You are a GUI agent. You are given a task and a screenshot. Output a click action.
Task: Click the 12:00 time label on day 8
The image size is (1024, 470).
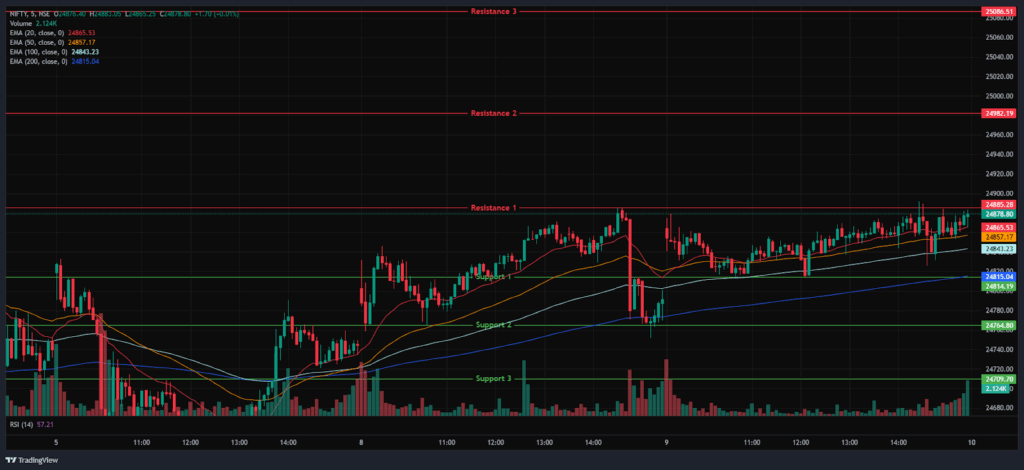tap(495, 441)
